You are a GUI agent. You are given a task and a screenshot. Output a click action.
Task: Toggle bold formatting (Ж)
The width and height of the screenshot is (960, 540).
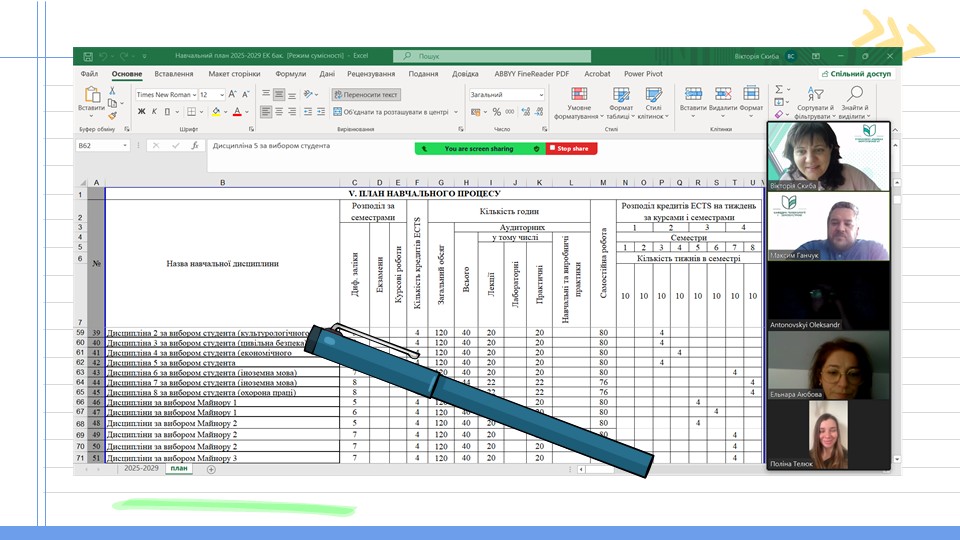(x=141, y=112)
